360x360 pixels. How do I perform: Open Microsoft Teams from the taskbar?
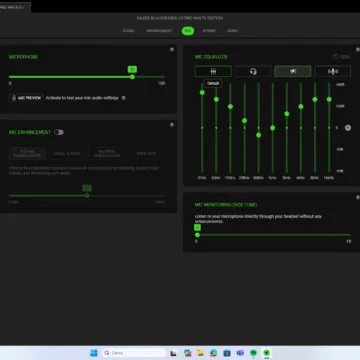(x=240, y=353)
